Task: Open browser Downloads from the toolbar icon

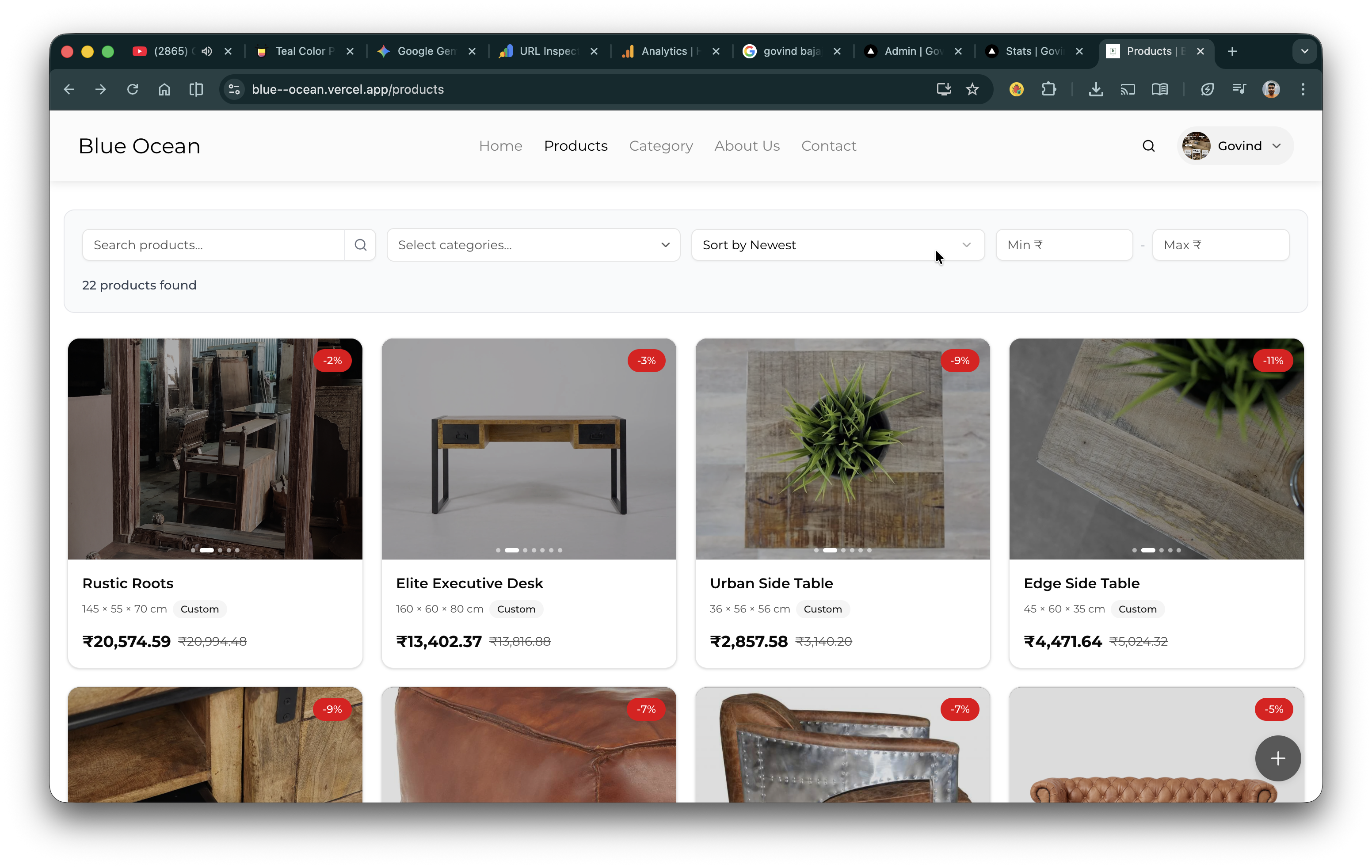Action: click(x=1095, y=89)
